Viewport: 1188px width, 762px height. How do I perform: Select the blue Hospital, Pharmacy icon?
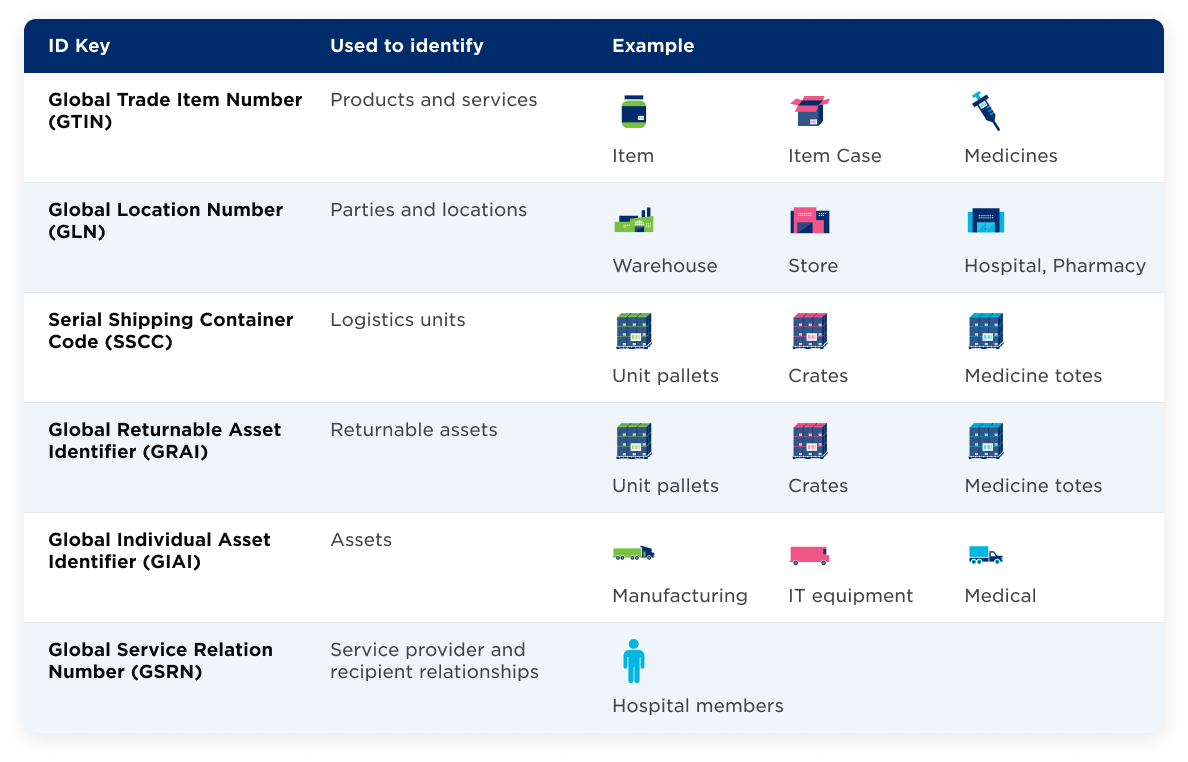point(986,220)
